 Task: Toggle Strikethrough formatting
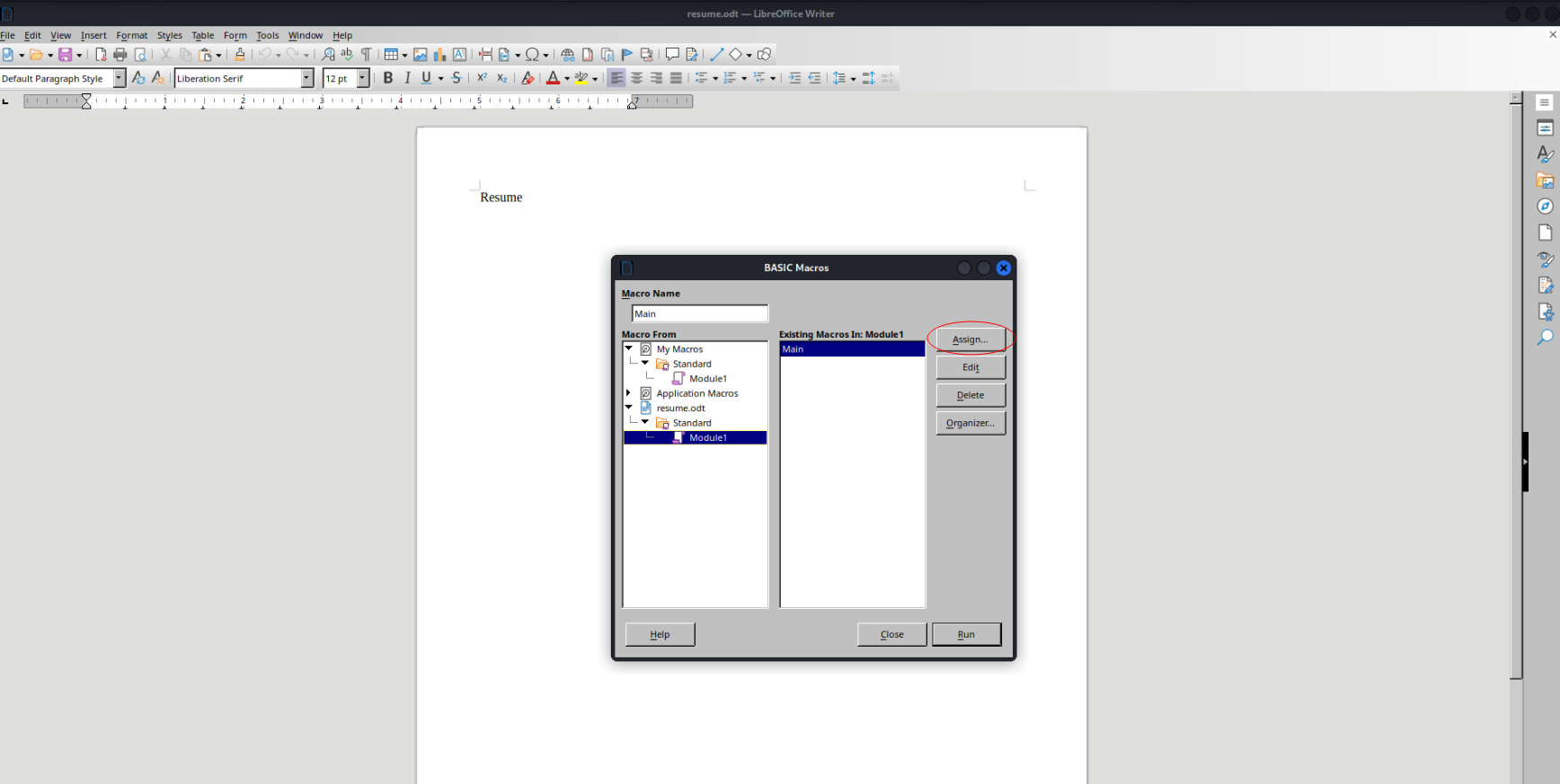(456, 78)
